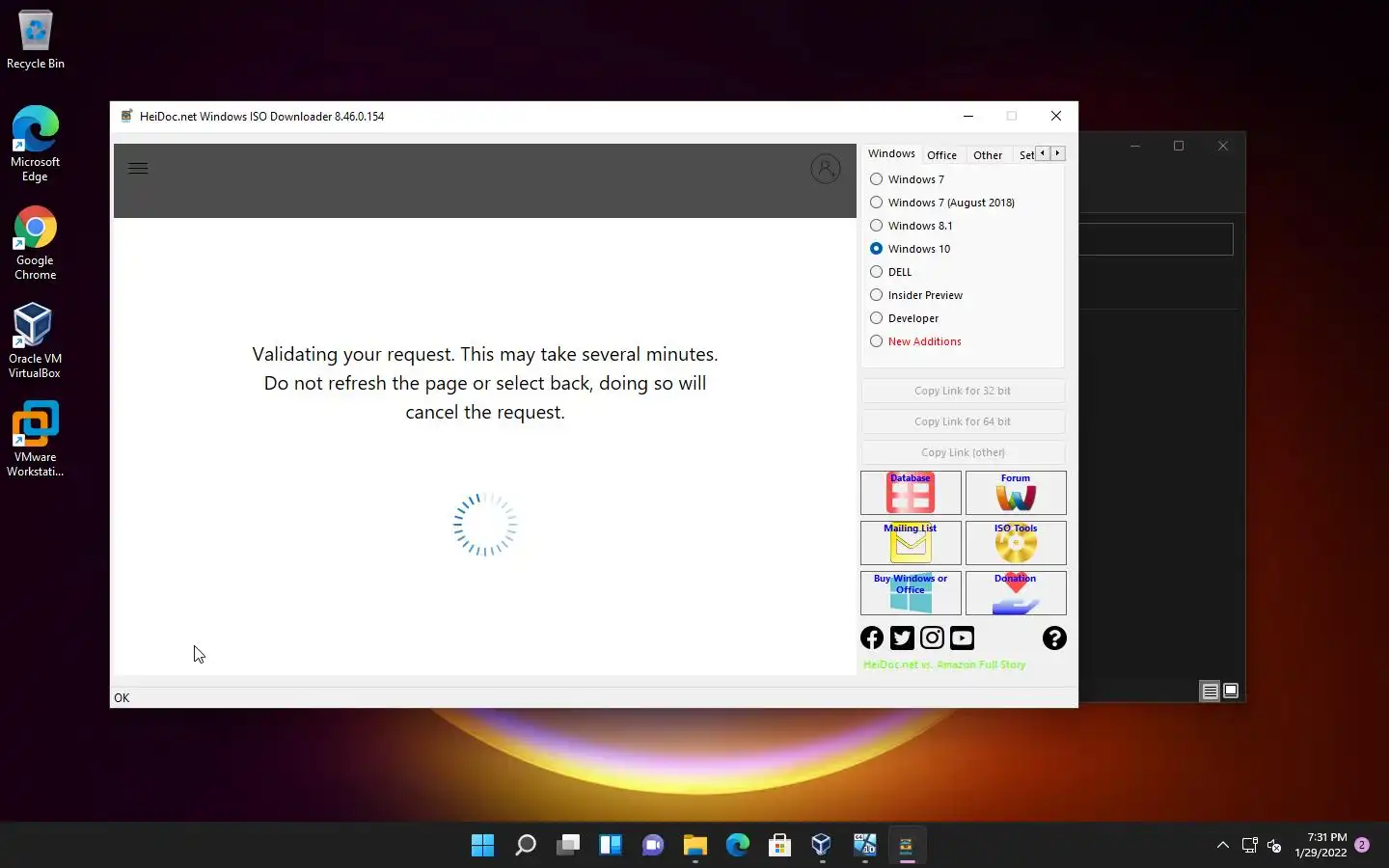Open the Mailing List tile
This screenshot has width=1389, height=868.
[x=911, y=543]
